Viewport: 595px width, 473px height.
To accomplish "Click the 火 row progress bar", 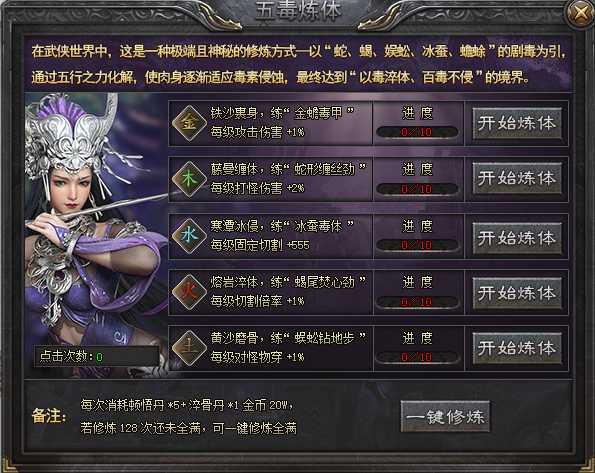I will pos(417,301).
